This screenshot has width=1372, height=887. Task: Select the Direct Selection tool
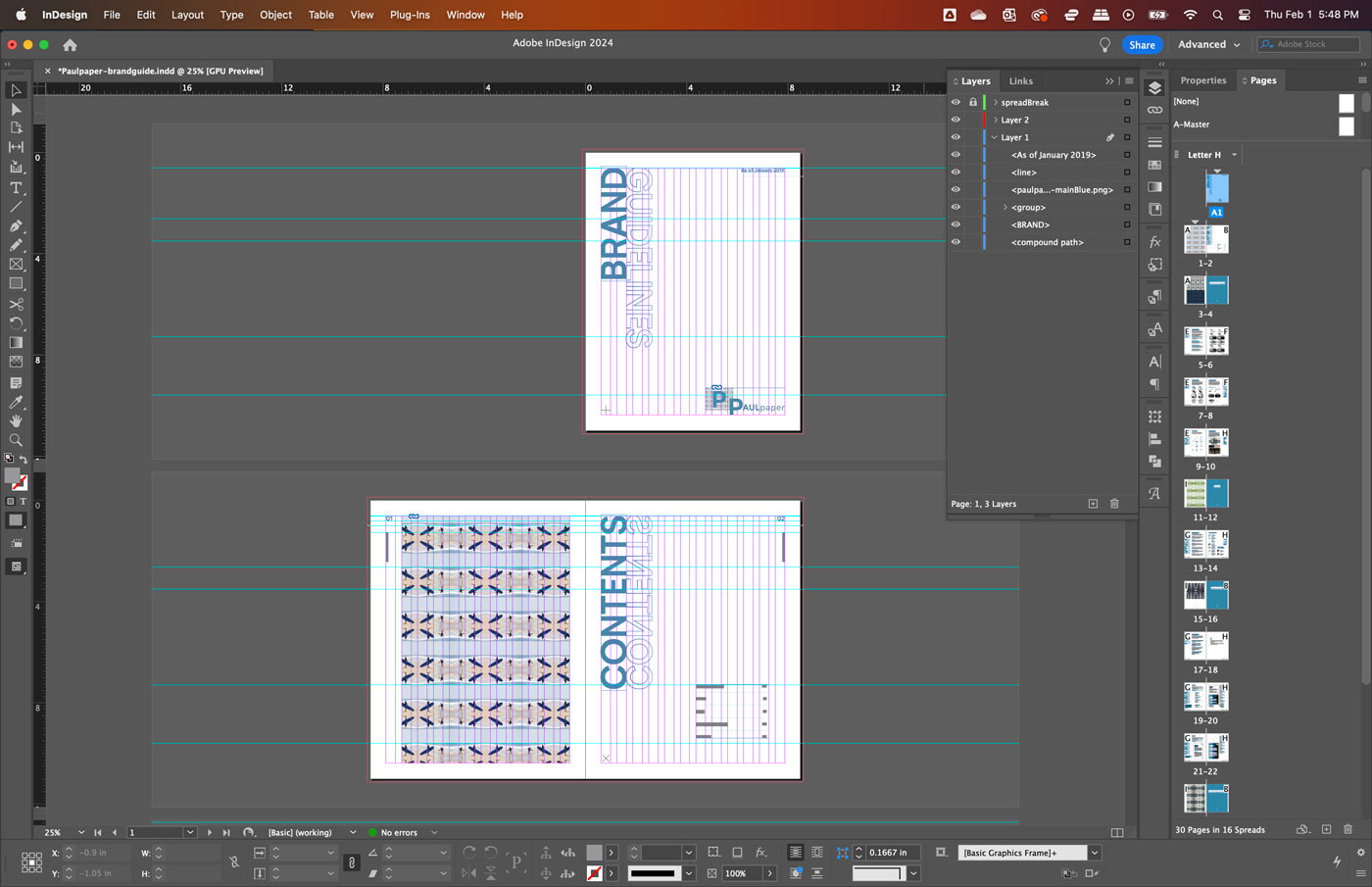pos(16,110)
